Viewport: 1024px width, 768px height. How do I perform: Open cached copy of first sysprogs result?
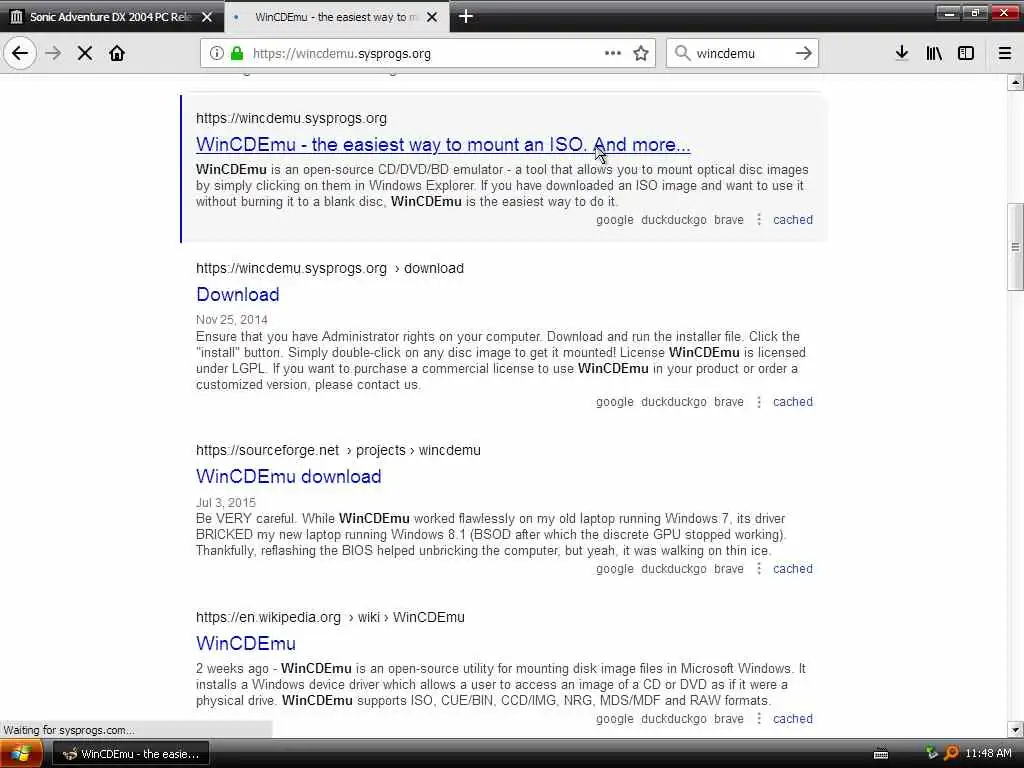793,220
